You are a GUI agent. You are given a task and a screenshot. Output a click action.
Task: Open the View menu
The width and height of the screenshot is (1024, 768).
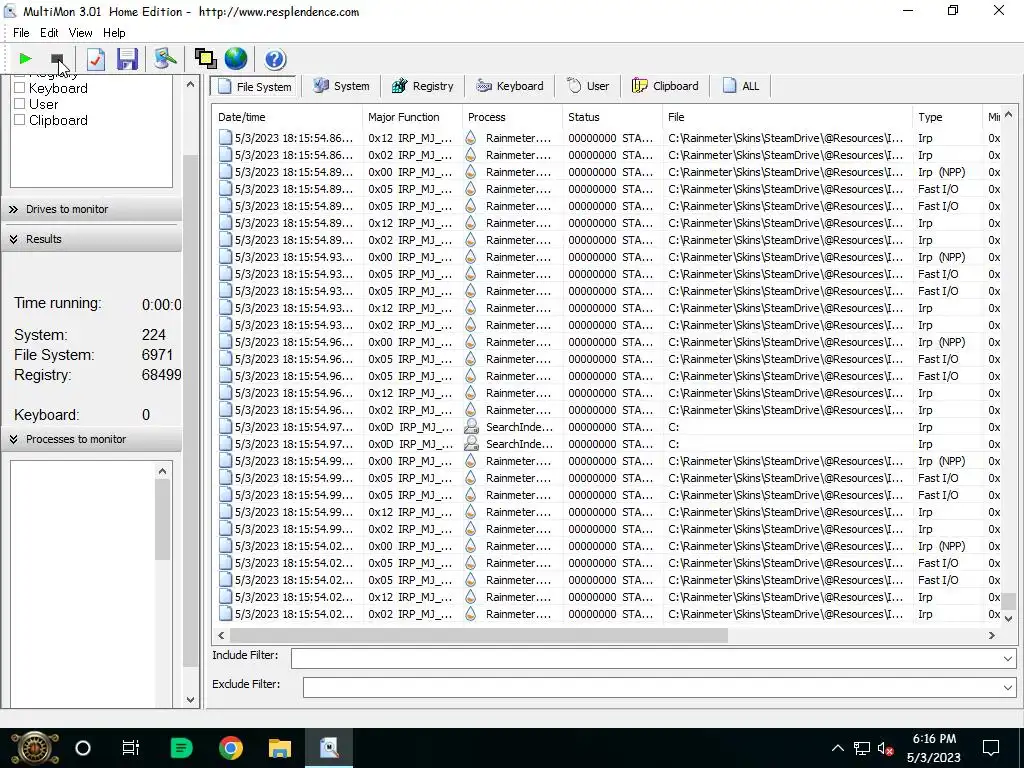coord(80,33)
